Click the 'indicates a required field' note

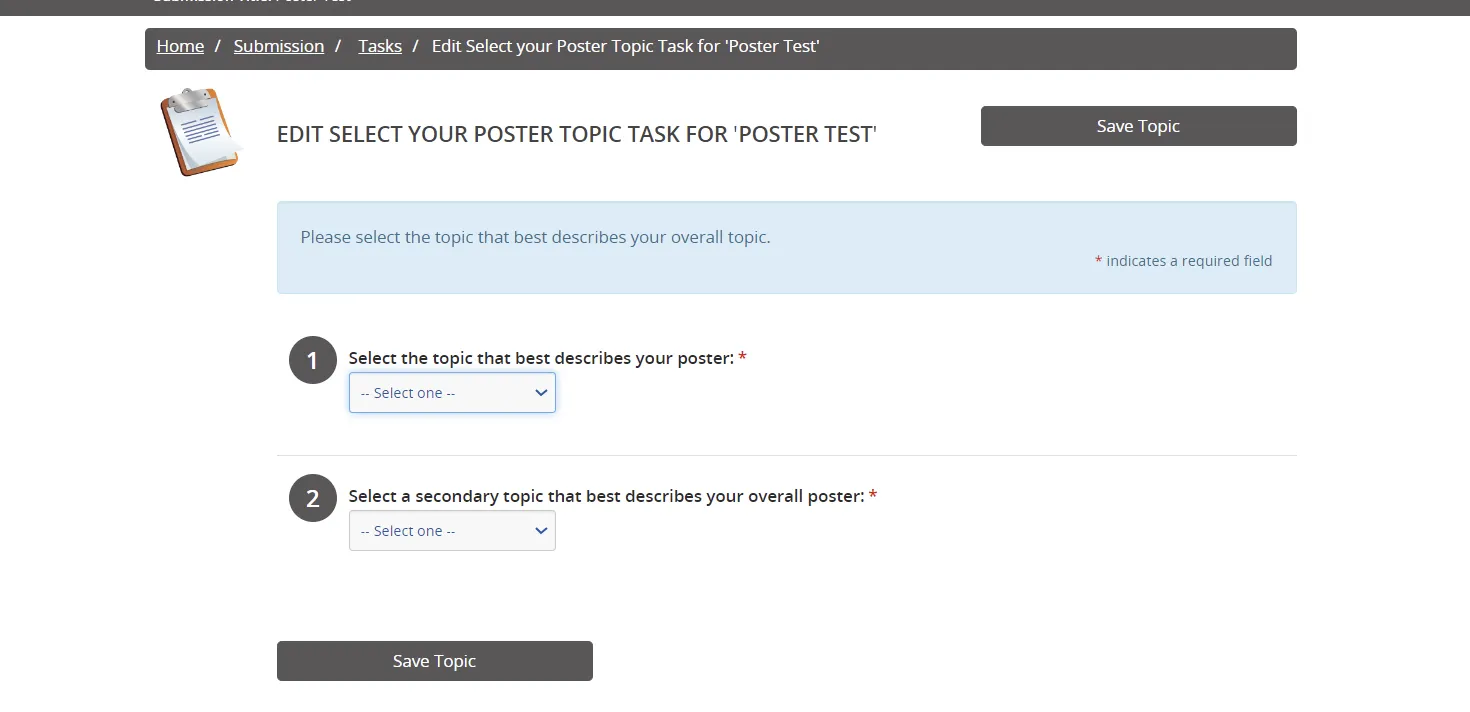[x=1184, y=261]
